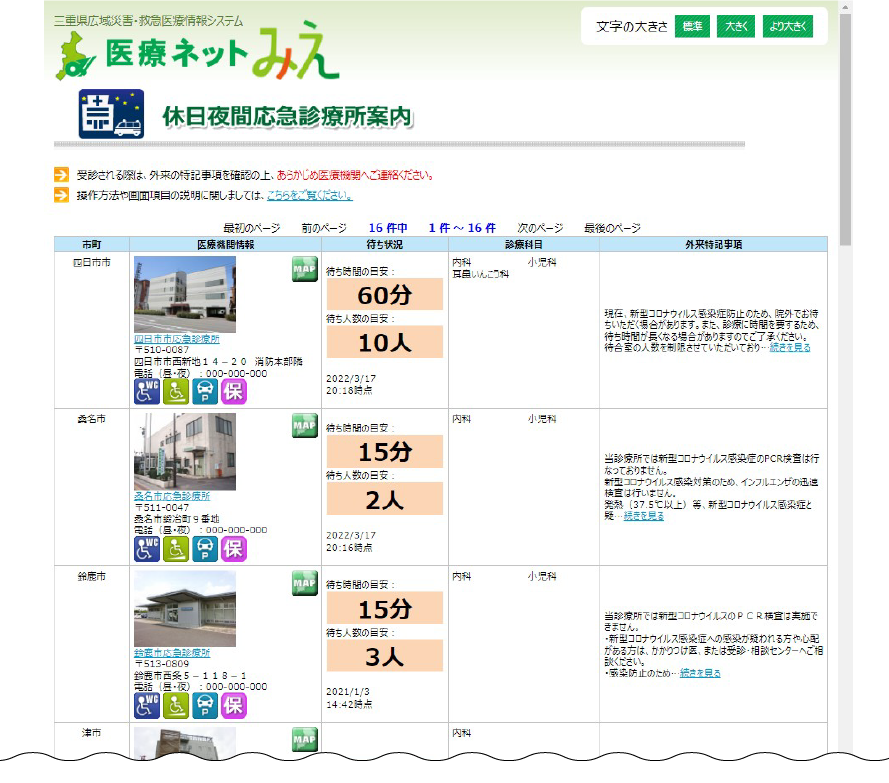Click pink 保 insurance icon in 四日市市 row

point(234,391)
